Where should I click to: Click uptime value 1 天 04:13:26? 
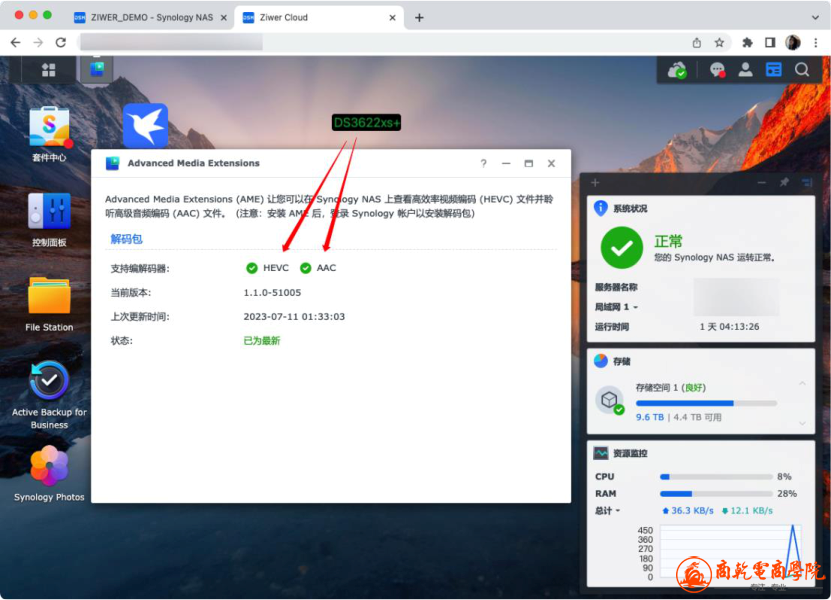pos(729,327)
